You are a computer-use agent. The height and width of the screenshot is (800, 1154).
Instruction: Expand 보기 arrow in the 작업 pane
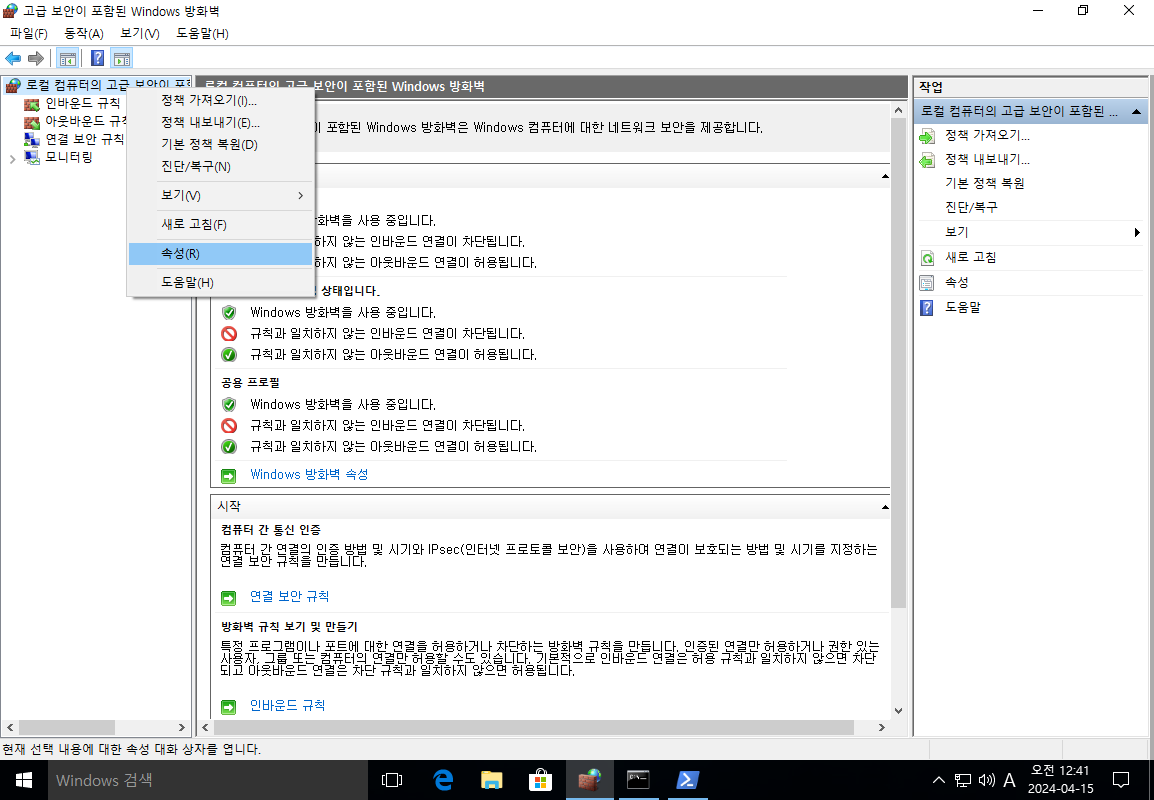pyautogui.click(x=1137, y=233)
